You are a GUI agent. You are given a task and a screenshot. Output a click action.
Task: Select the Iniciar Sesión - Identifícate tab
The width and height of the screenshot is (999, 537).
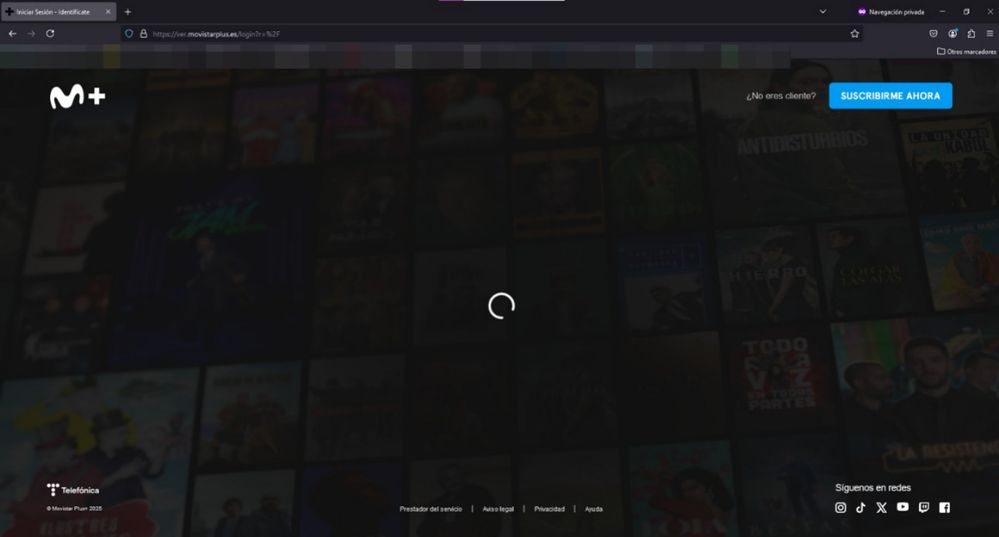tap(55, 11)
